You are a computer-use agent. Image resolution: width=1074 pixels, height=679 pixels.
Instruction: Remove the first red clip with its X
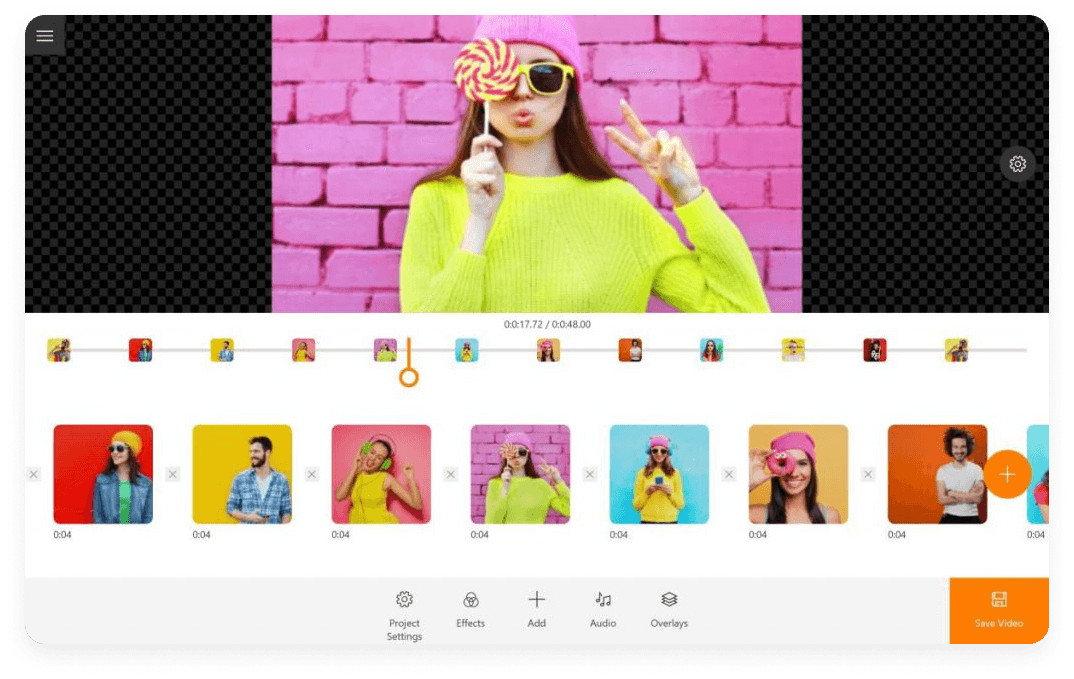[x=33, y=474]
